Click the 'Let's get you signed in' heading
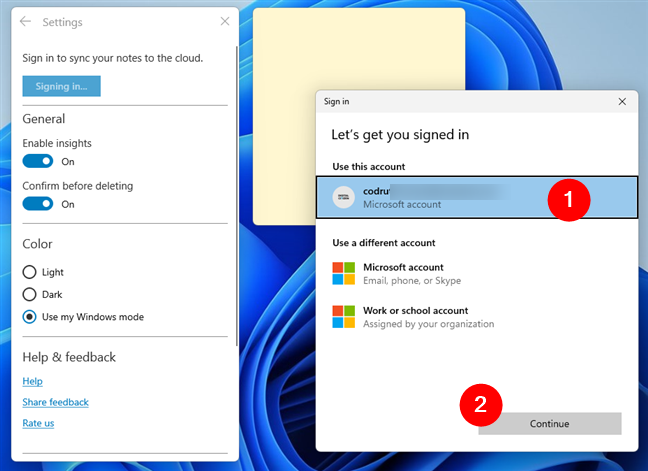 tap(400, 135)
